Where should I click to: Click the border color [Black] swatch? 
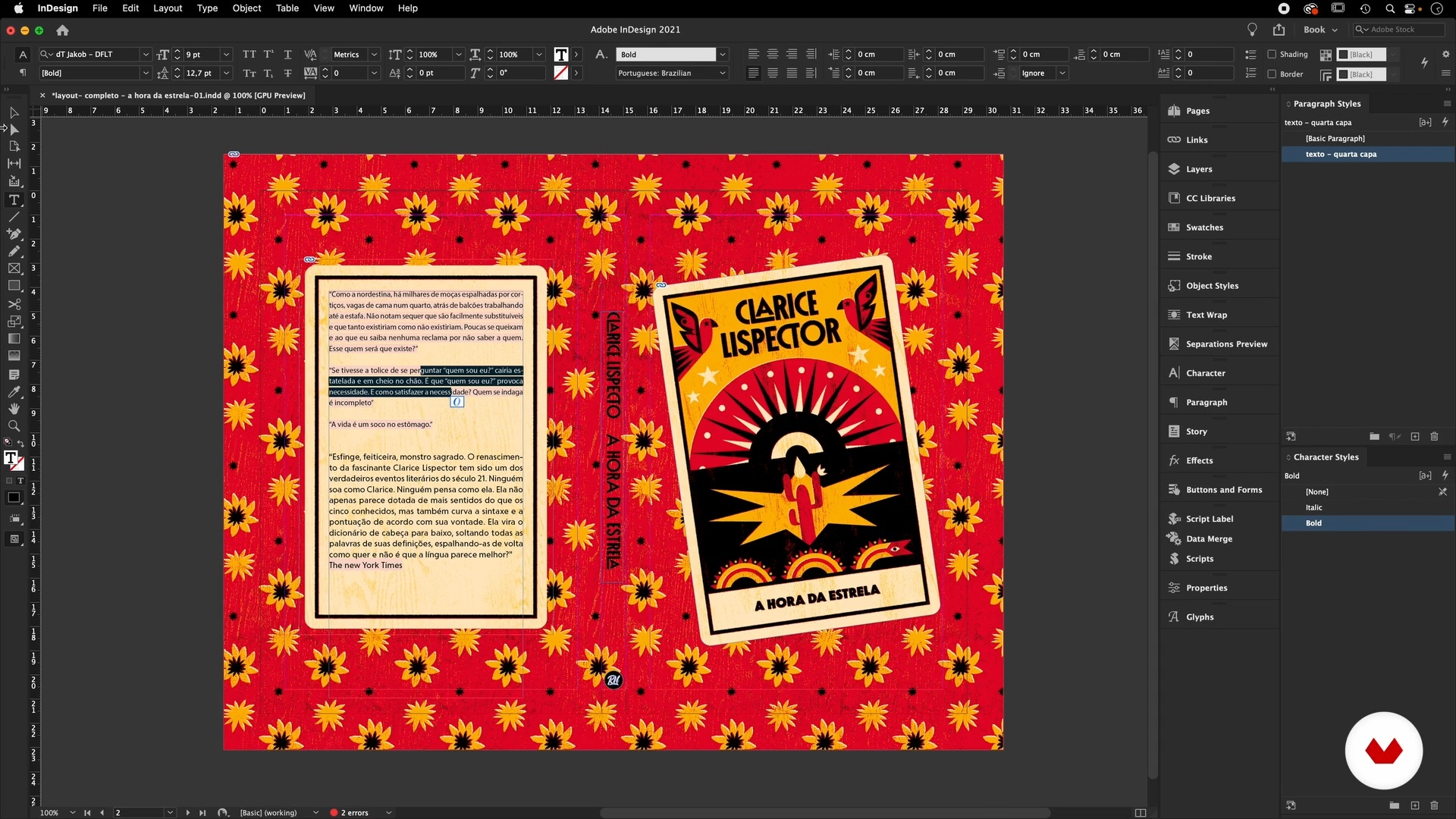point(1361,74)
